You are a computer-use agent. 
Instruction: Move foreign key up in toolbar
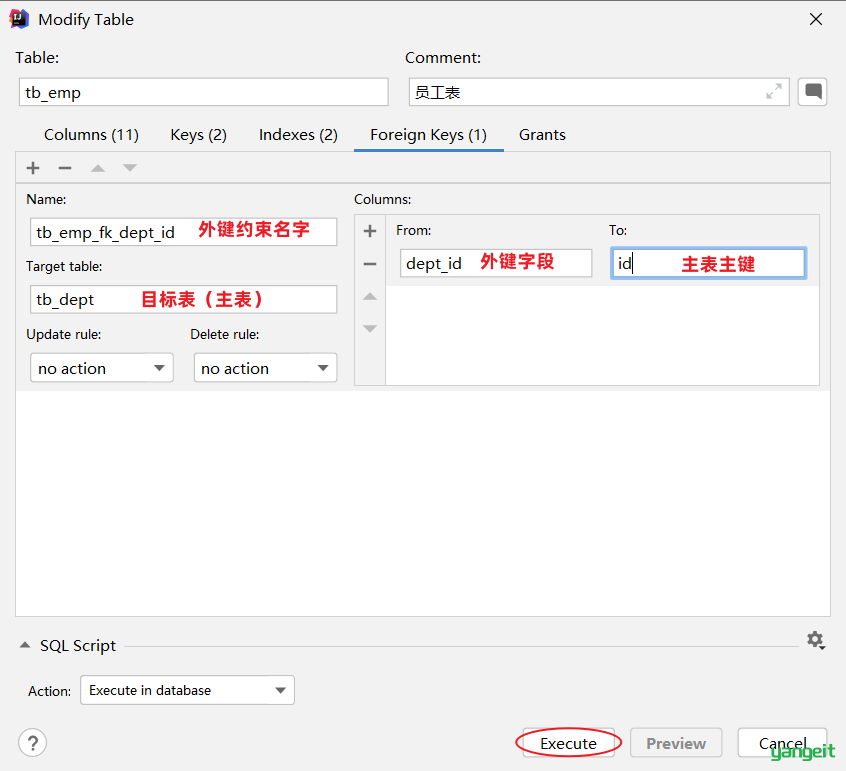98,168
